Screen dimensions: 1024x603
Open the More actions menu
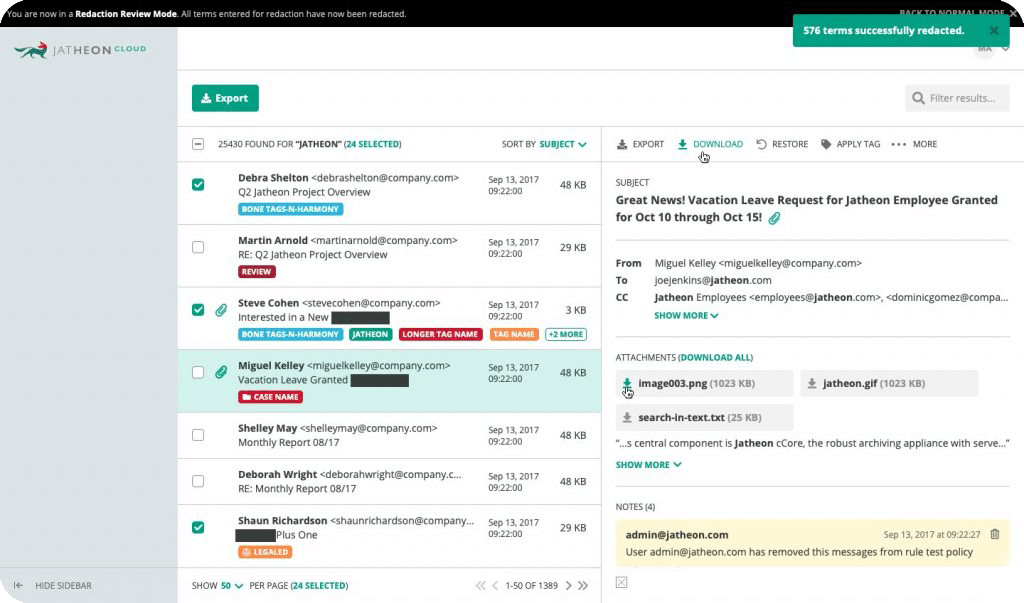[914, 144]
